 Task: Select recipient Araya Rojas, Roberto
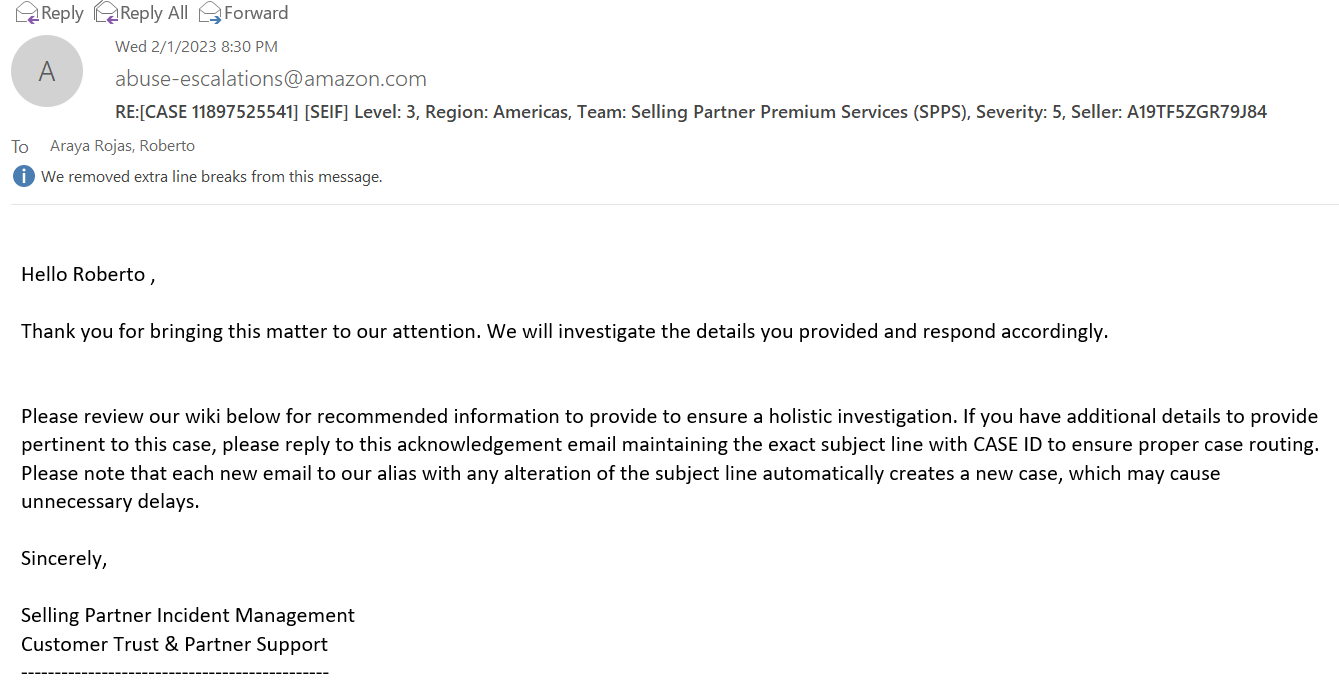tap(122, 146)
